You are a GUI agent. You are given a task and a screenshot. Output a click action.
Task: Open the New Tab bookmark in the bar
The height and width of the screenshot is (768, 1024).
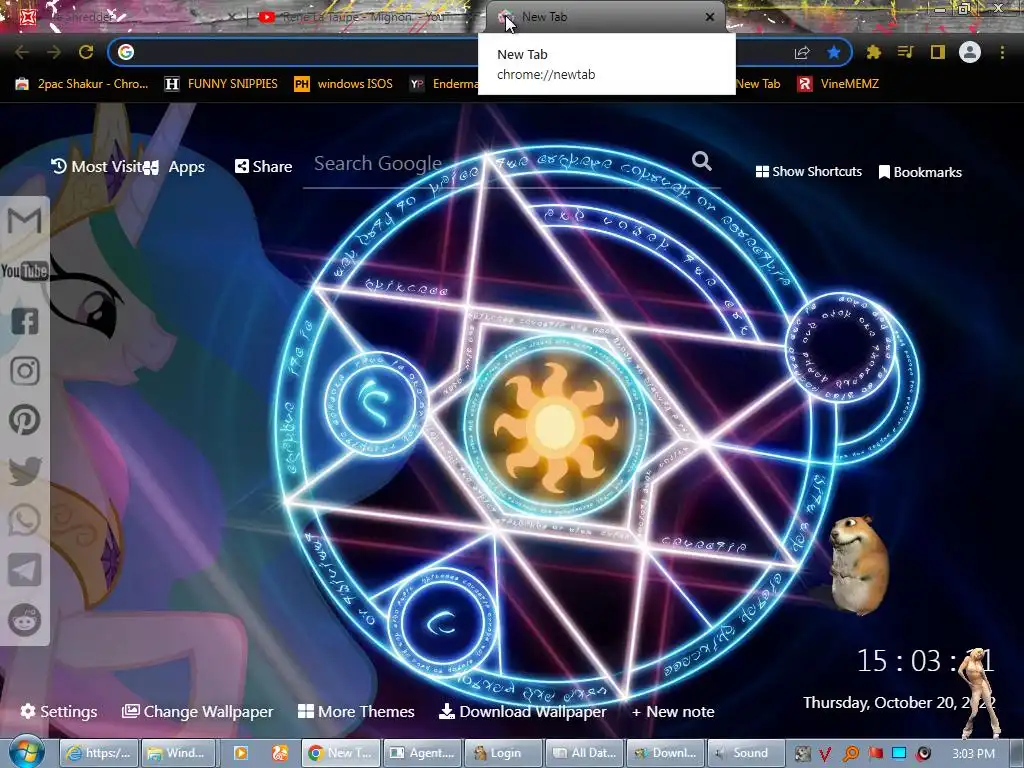(x=758, y=84)
